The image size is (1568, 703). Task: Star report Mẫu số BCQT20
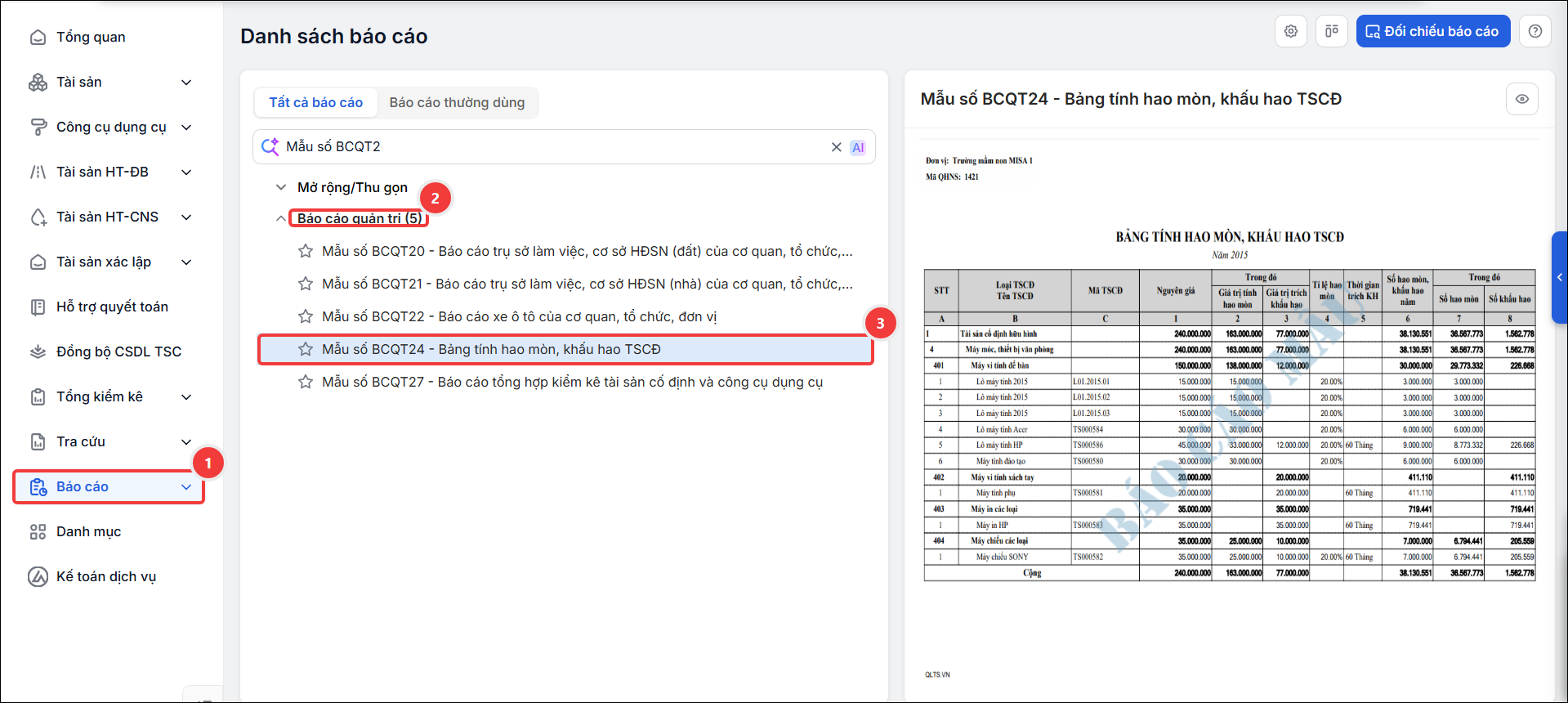pyautogui.click(x=306, y=251)
